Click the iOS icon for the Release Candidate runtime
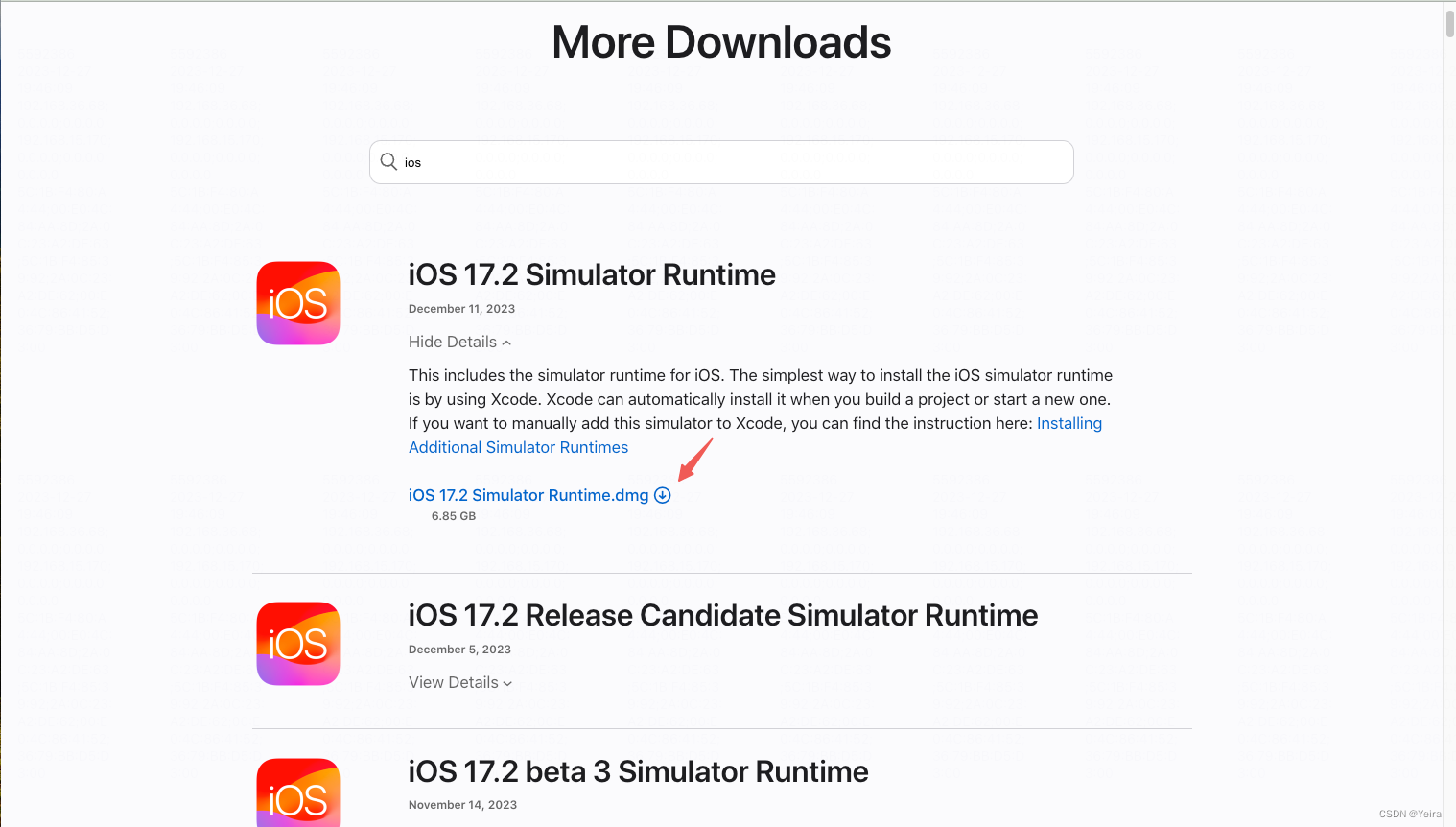 pos(297,643)
